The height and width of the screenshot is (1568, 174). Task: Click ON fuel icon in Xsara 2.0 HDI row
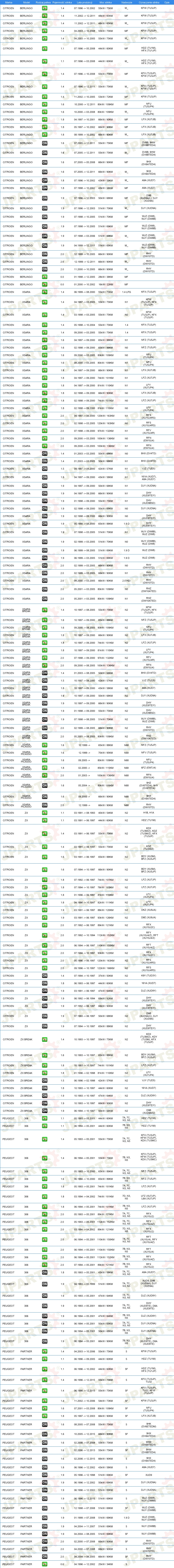(45, 581)
